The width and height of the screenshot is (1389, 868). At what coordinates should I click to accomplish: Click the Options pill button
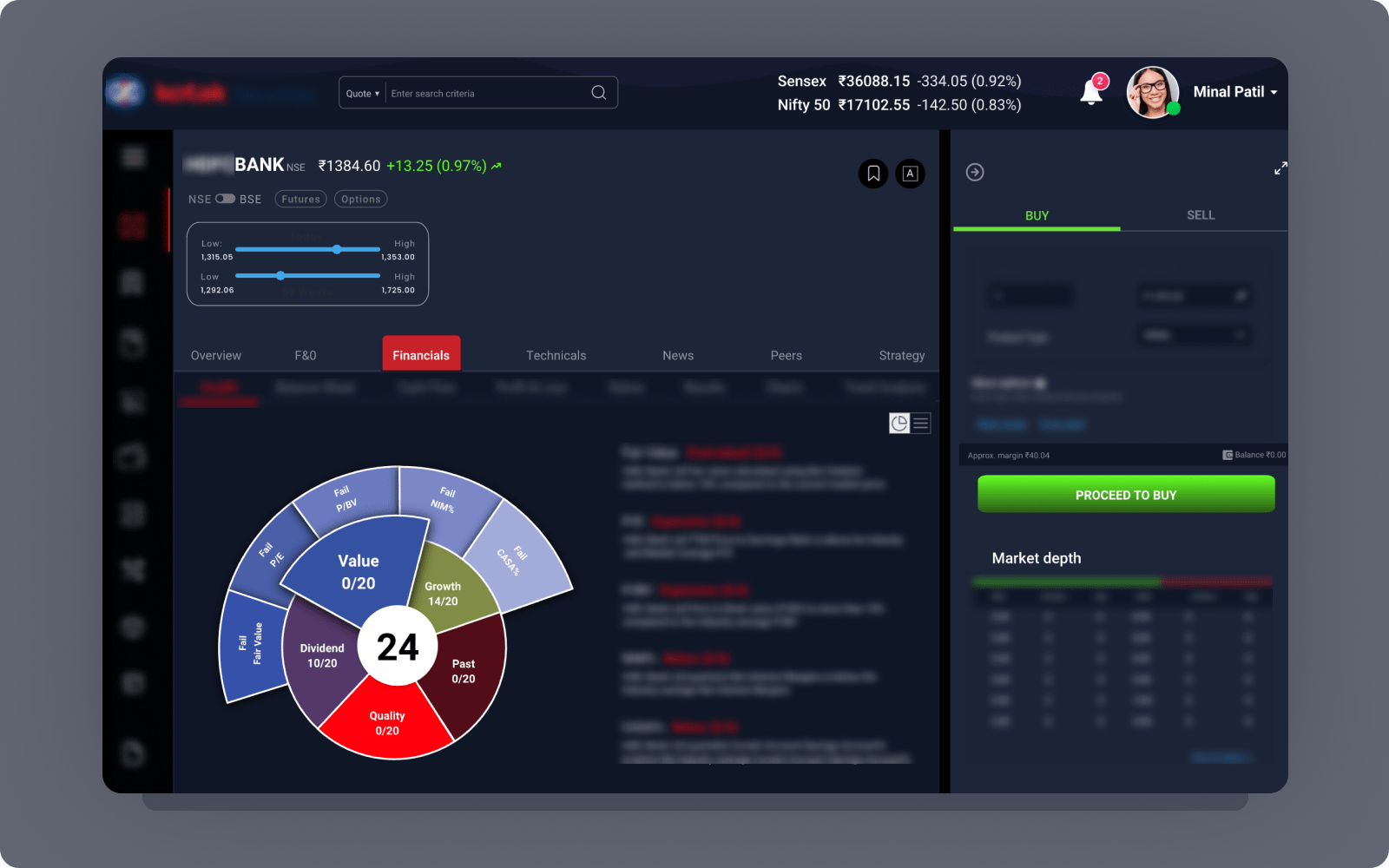point(360,199)
